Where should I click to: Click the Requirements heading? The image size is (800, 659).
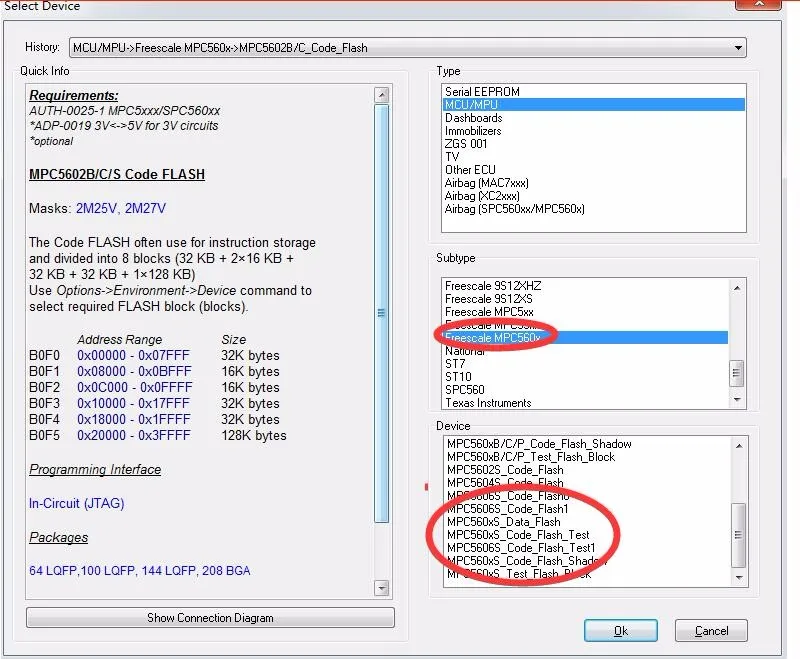[x=73, y=95]
